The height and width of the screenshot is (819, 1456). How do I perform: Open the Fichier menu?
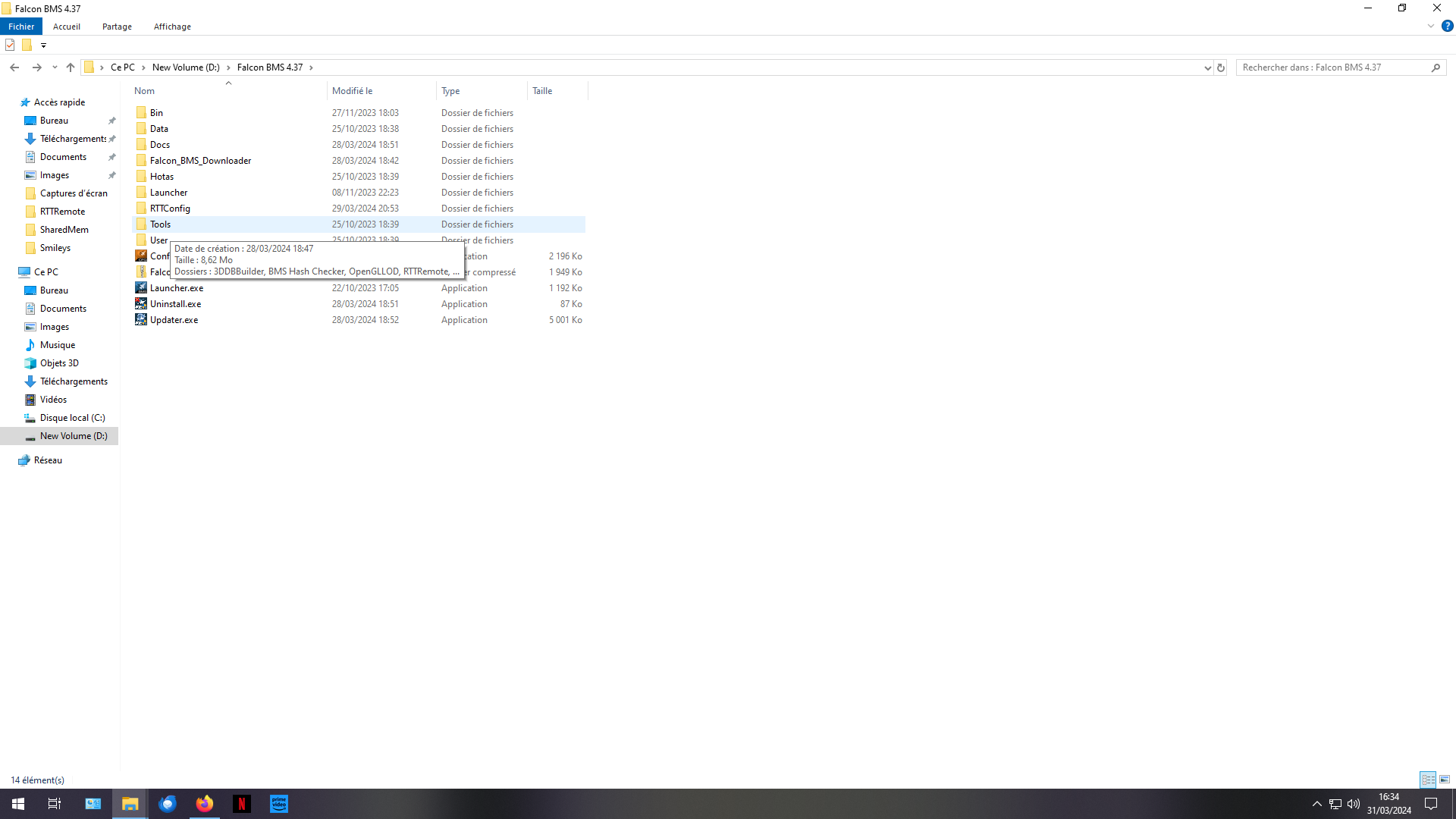point(21,27)
